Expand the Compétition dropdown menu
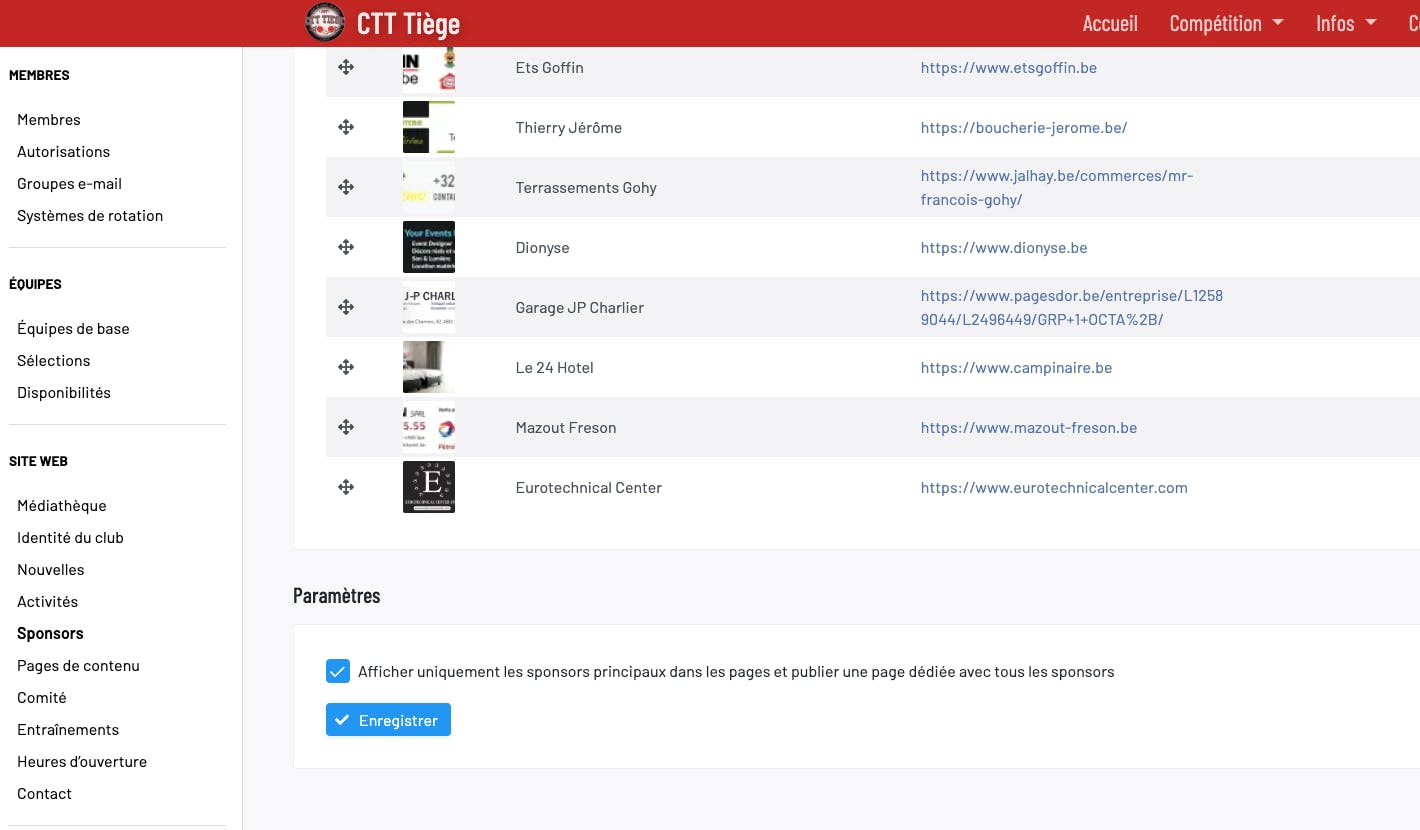This screenshot has height=830, width=1420. coord(1226,23)
